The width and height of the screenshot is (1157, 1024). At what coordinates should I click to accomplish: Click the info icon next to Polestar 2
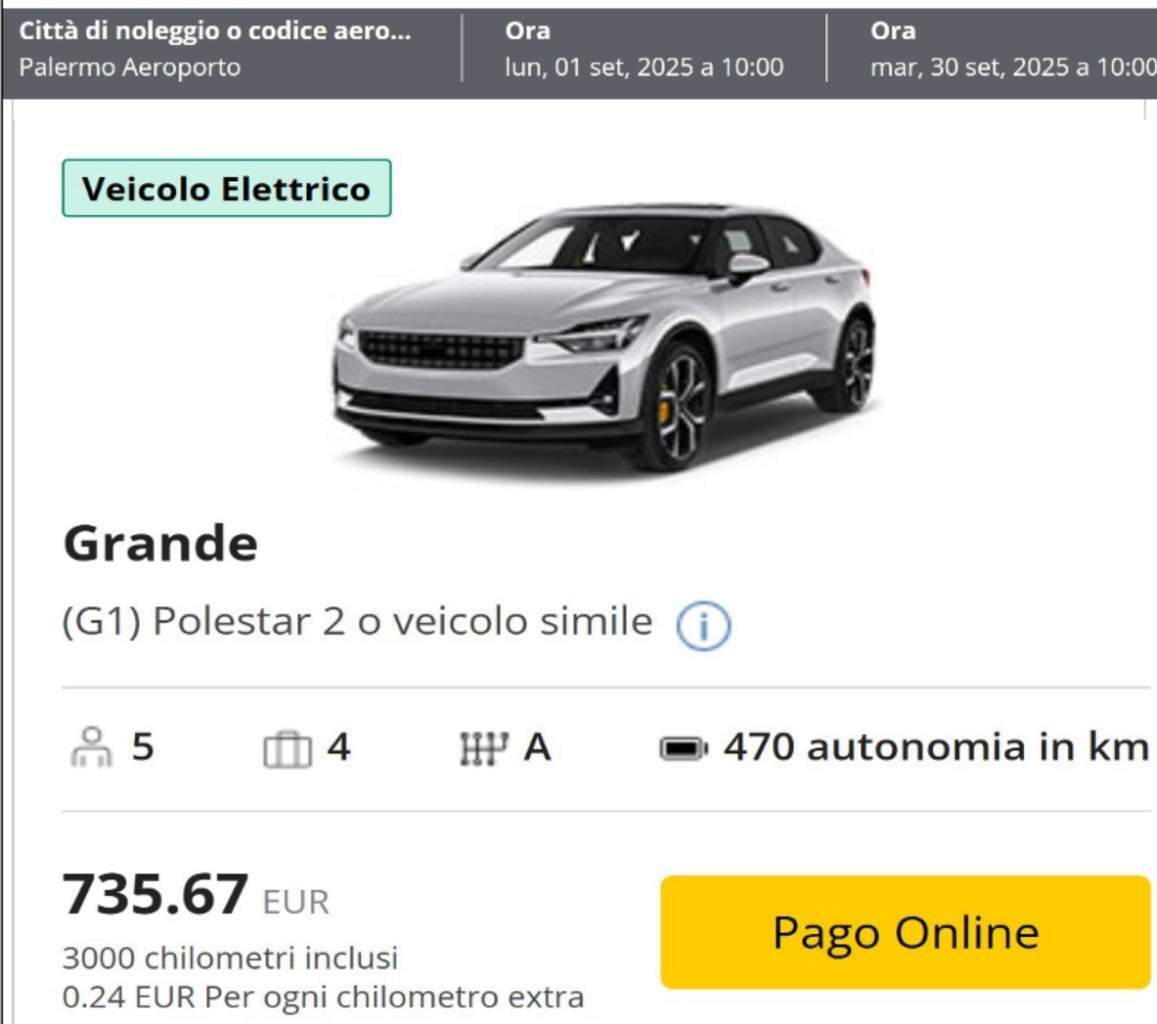pos(703,626)
